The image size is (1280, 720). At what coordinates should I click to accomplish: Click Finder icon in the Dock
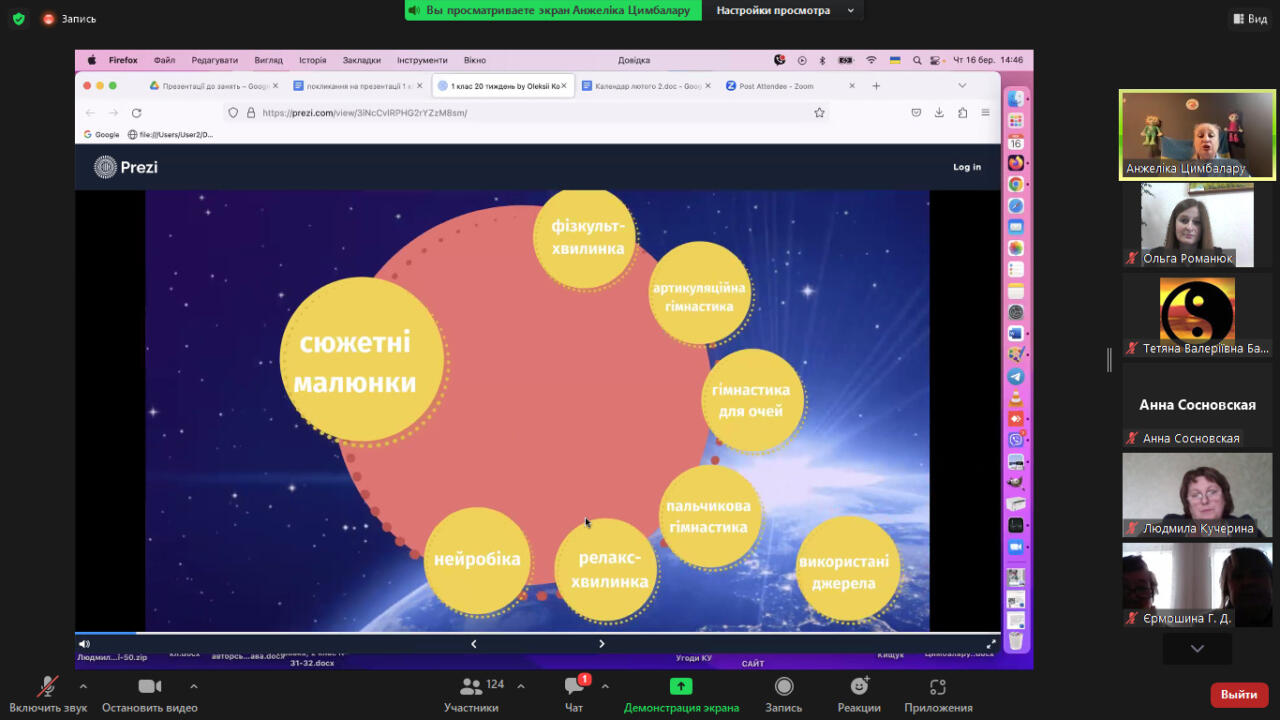(x=1016, y=99)
